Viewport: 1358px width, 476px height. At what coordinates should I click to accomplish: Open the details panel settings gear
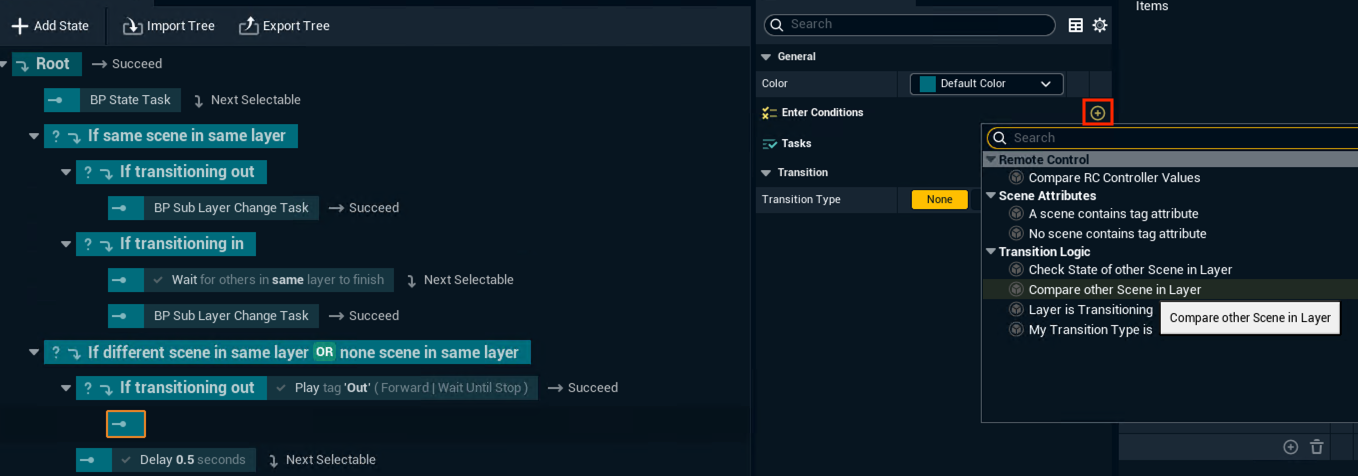point(1100,26)
